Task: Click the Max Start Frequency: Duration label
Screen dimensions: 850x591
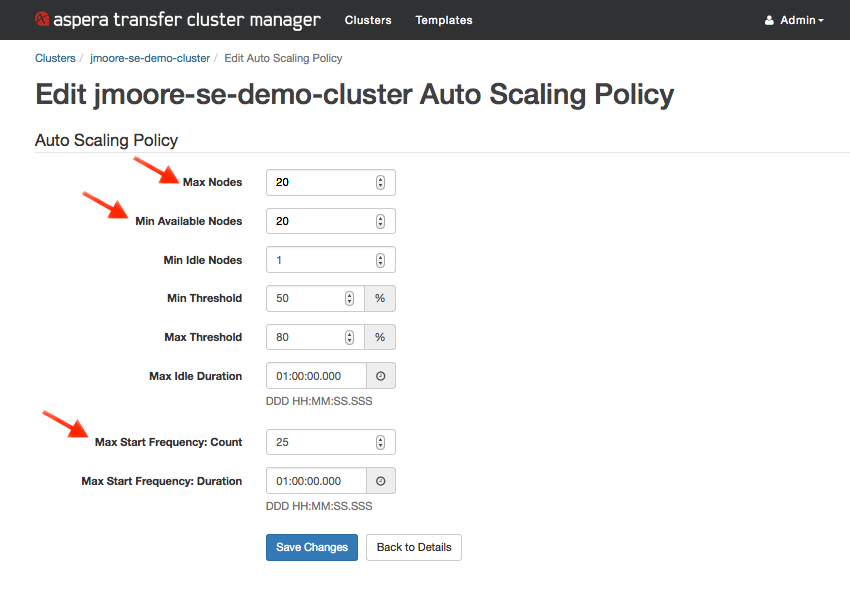Action: point(162,481)
